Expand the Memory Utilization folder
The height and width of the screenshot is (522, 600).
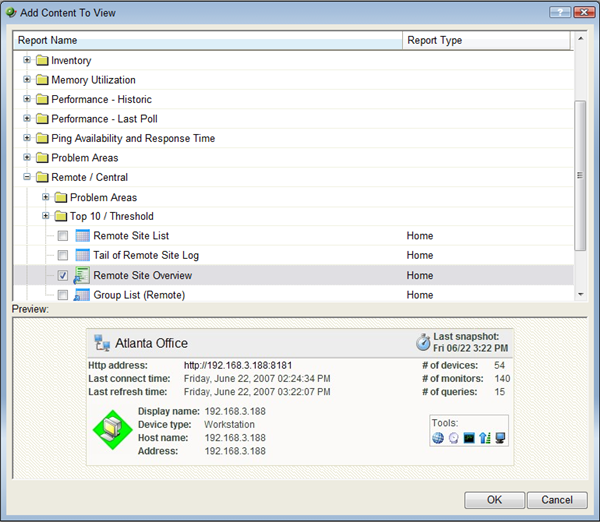(27, 79)
